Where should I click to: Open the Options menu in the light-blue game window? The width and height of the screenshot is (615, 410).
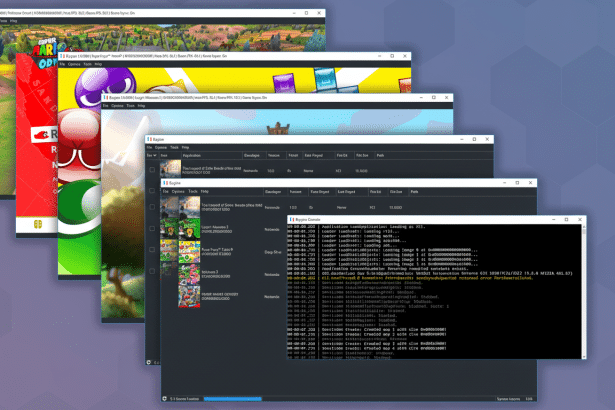pos(117,106)
